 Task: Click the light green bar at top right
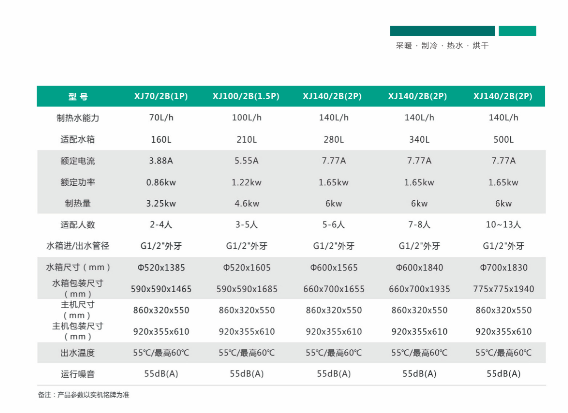[x=517, y=31]
